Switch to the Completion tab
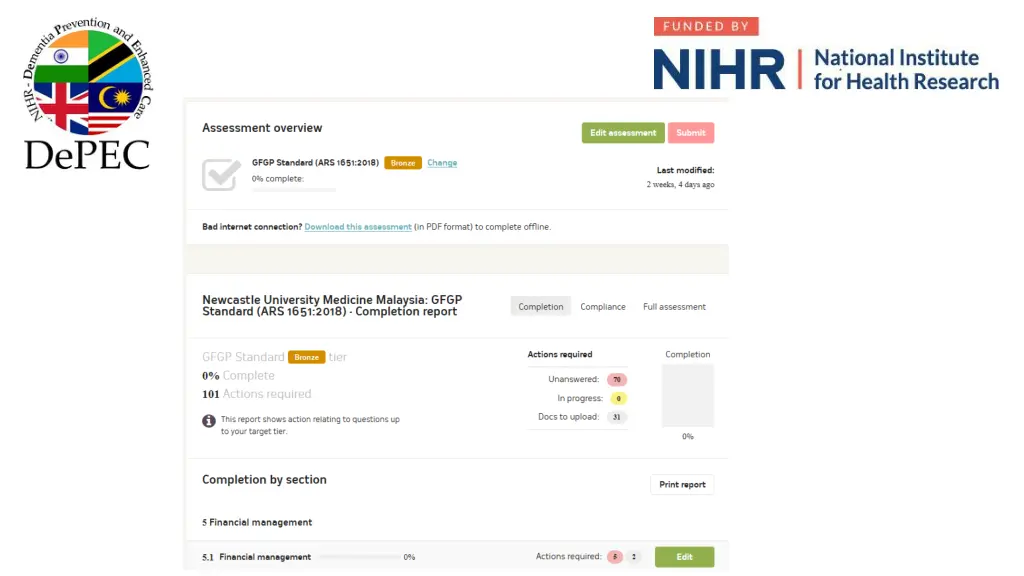The image size is (1024, 576). tap(541, 306)
